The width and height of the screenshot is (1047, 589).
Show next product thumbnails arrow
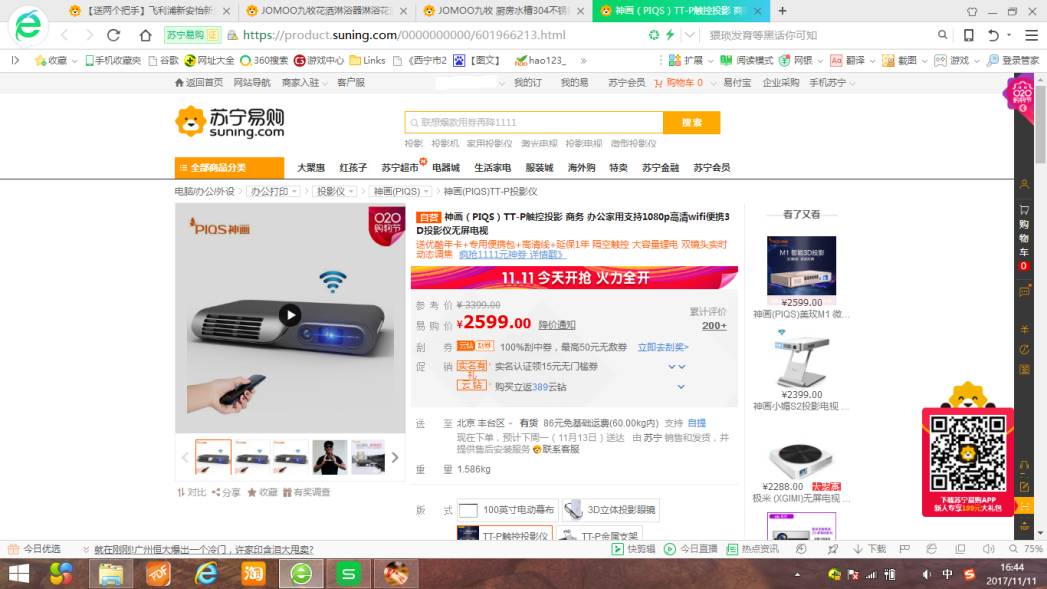click(395, 457)
